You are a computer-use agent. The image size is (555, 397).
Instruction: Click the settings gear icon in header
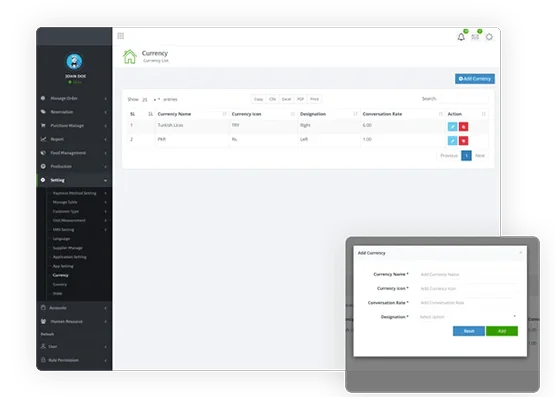coord(489,37)
